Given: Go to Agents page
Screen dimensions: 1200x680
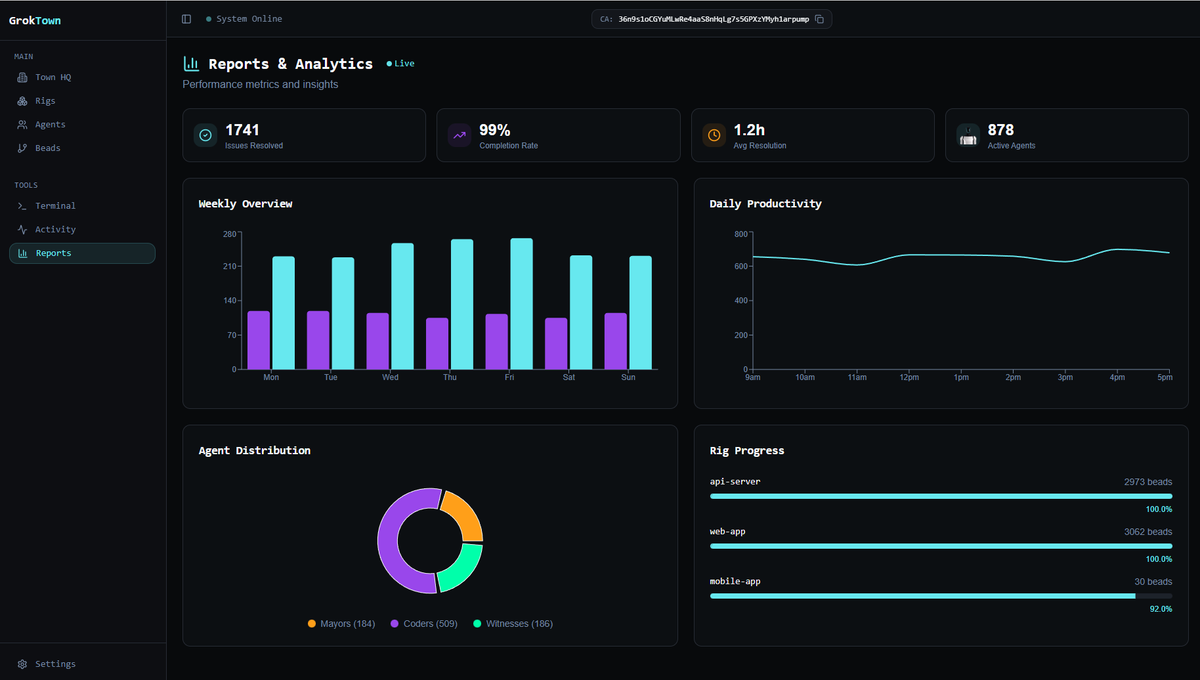Looking at the screenshot, I should point(82,125).
